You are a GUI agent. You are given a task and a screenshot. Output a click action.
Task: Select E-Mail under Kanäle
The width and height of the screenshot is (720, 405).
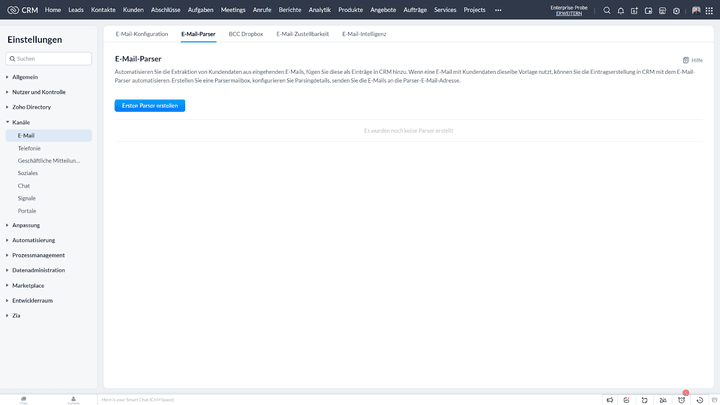[x=49, y=135]
